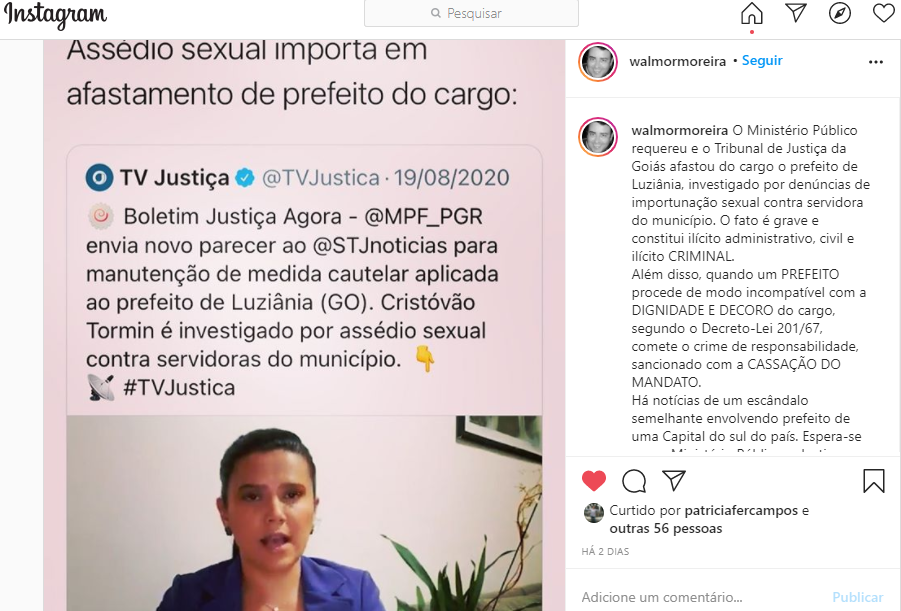Click walmormoreira avatar in post header

tap(598, 62)
